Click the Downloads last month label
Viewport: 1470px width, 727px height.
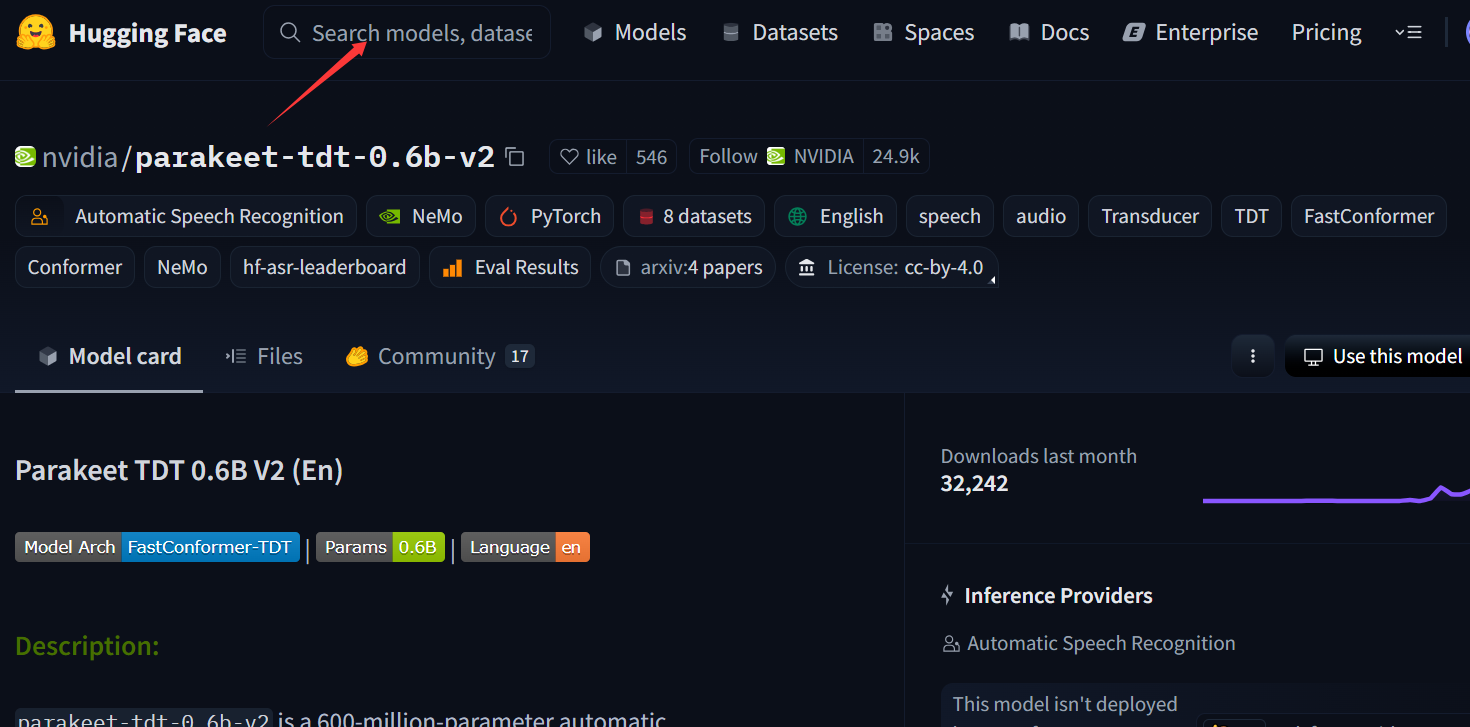click(x=1038, y=456)
